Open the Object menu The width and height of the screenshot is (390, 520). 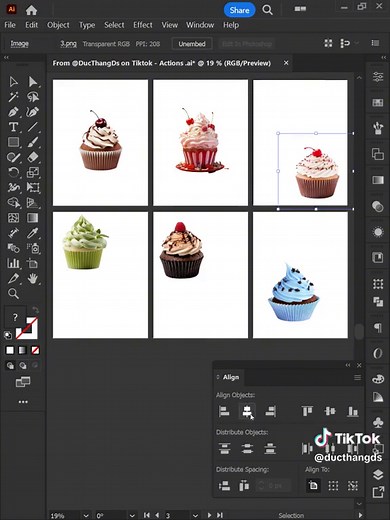coord(58,25)
